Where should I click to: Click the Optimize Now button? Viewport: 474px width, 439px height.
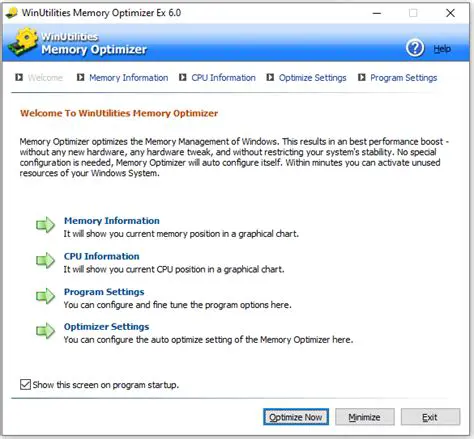(x=296, y=417)
